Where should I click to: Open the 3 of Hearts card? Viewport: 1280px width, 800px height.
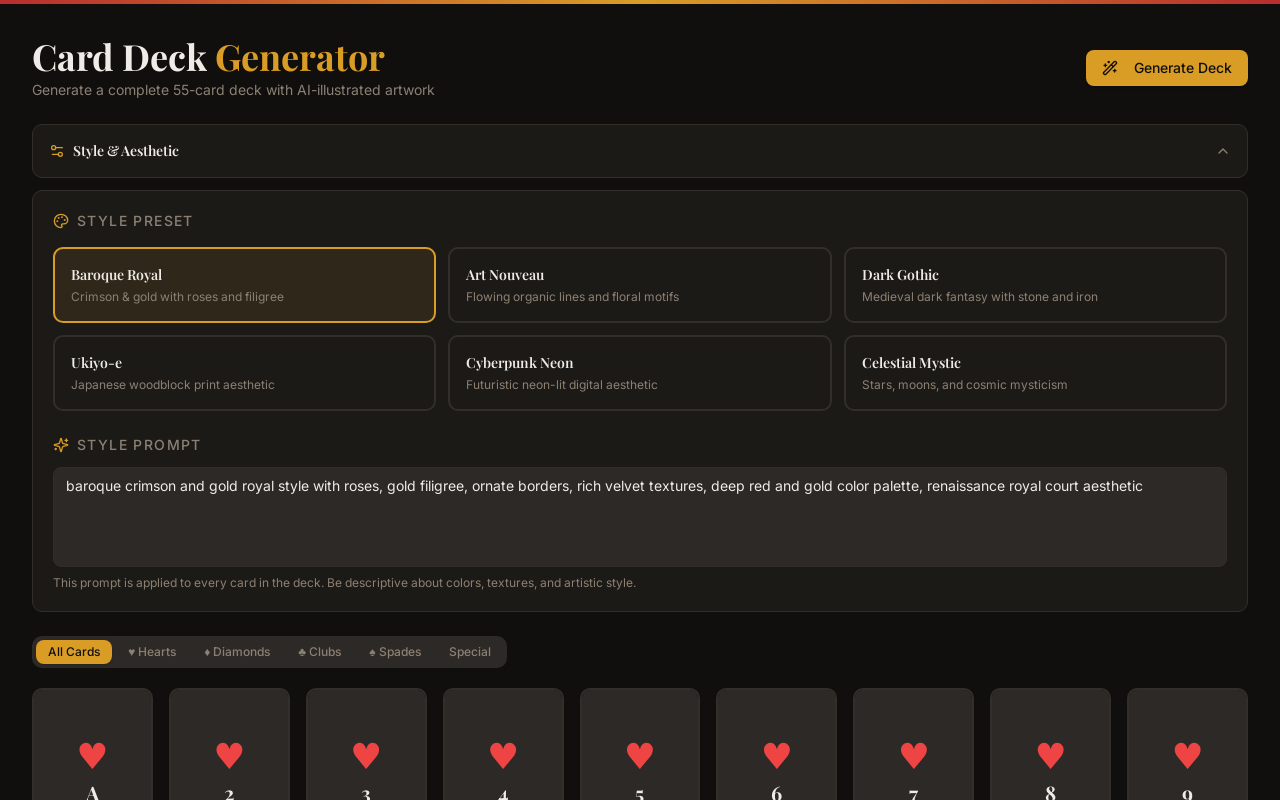[366, 744]
